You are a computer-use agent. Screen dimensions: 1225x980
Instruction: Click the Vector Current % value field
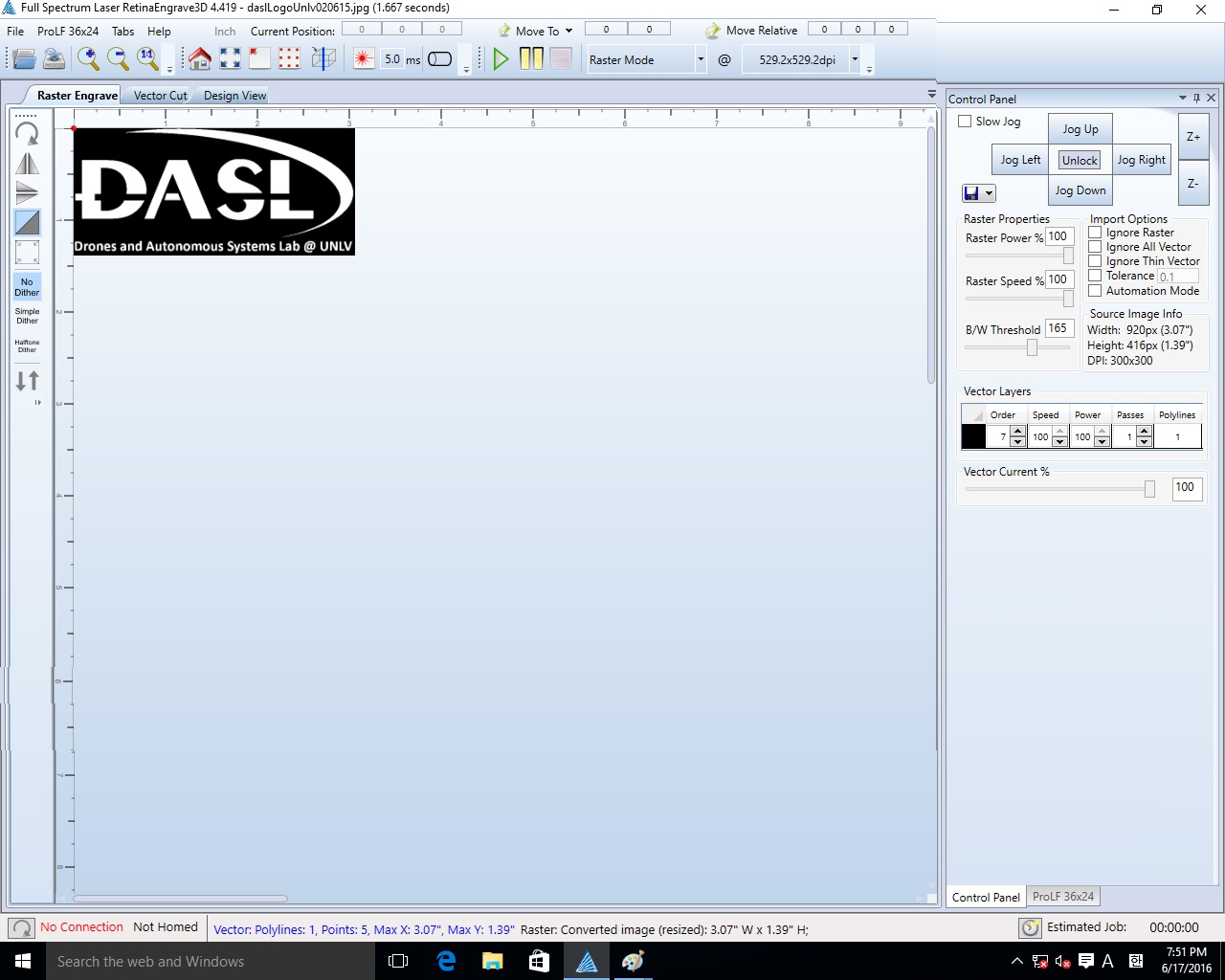tap(1186, 488)
